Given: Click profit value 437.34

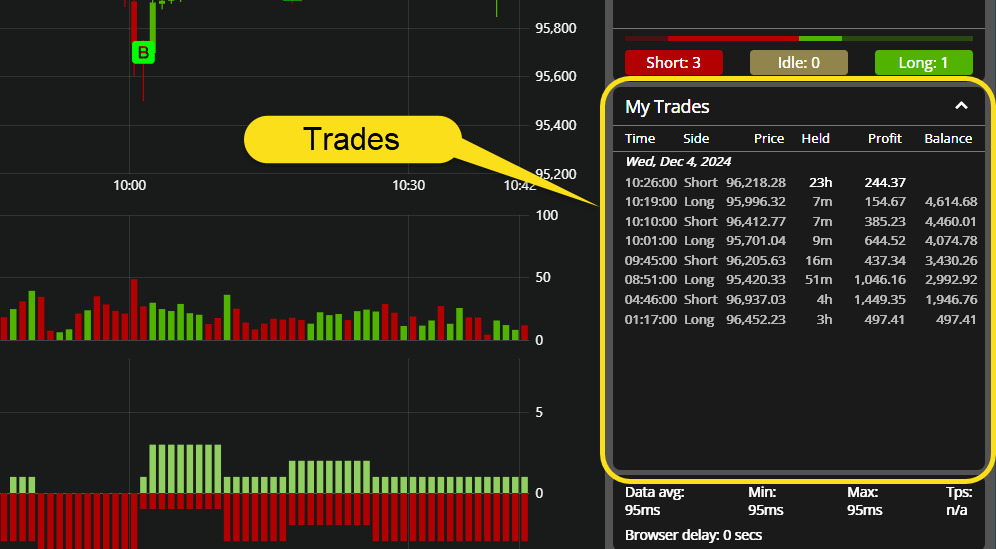Looking at the screenshot, I should pyautogui.click(x=885, y=261).
